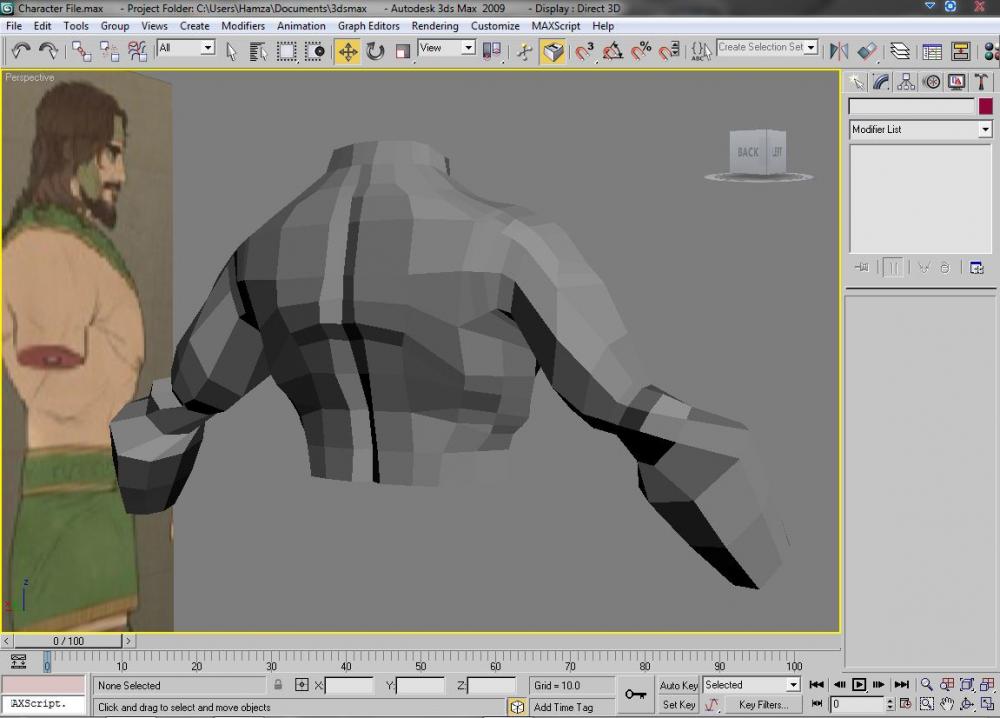The width and height of the screenshot is (1000, 718).
Task: Click the dark red object color swatch
Action: pos(985,106)
